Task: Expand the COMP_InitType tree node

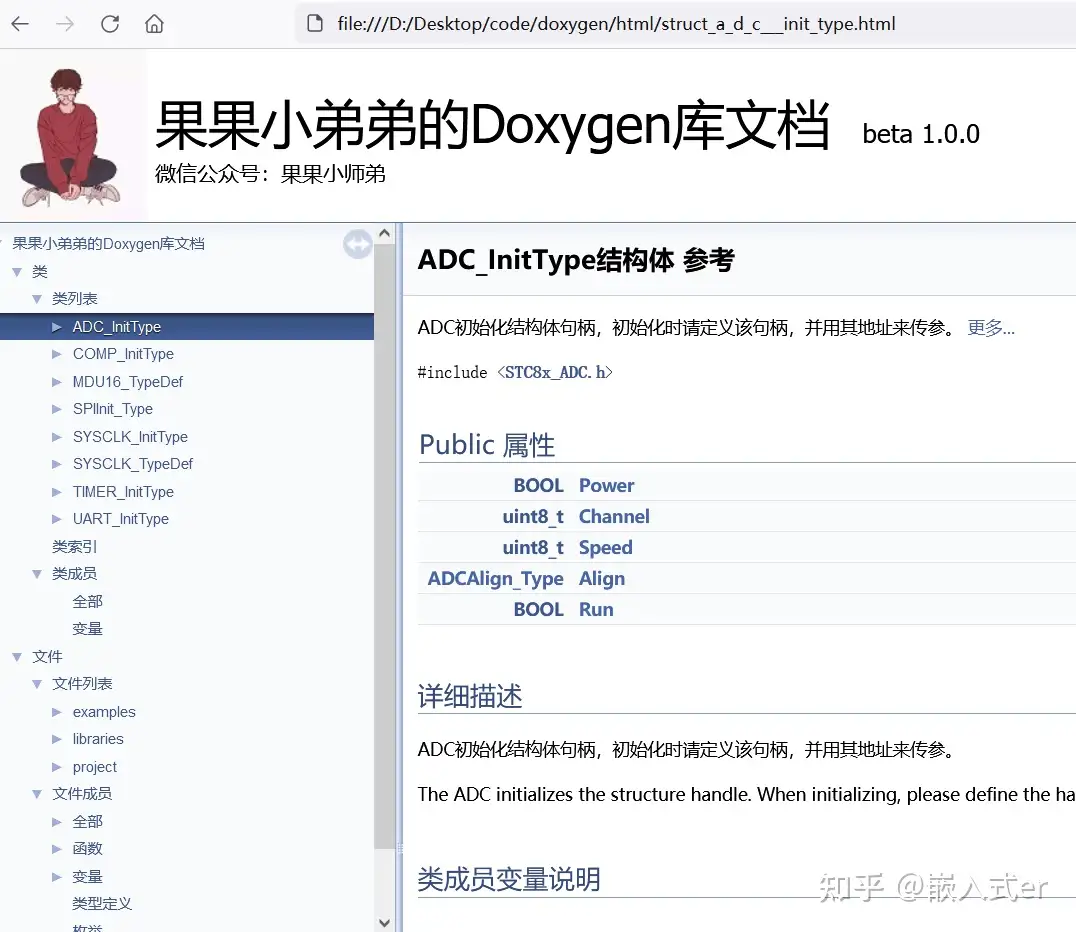Action: [57, 353]
